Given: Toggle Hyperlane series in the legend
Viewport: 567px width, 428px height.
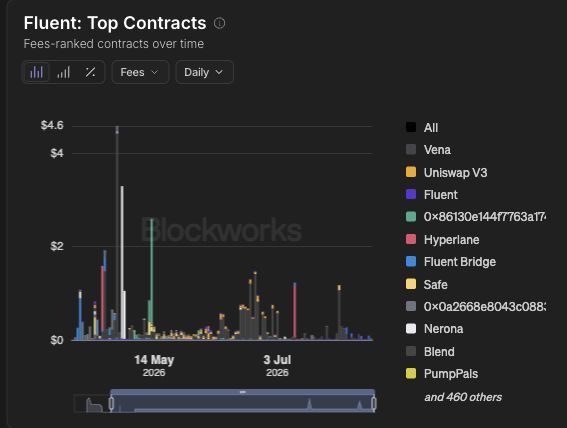Looking at the screenshot, I should 442,239.
